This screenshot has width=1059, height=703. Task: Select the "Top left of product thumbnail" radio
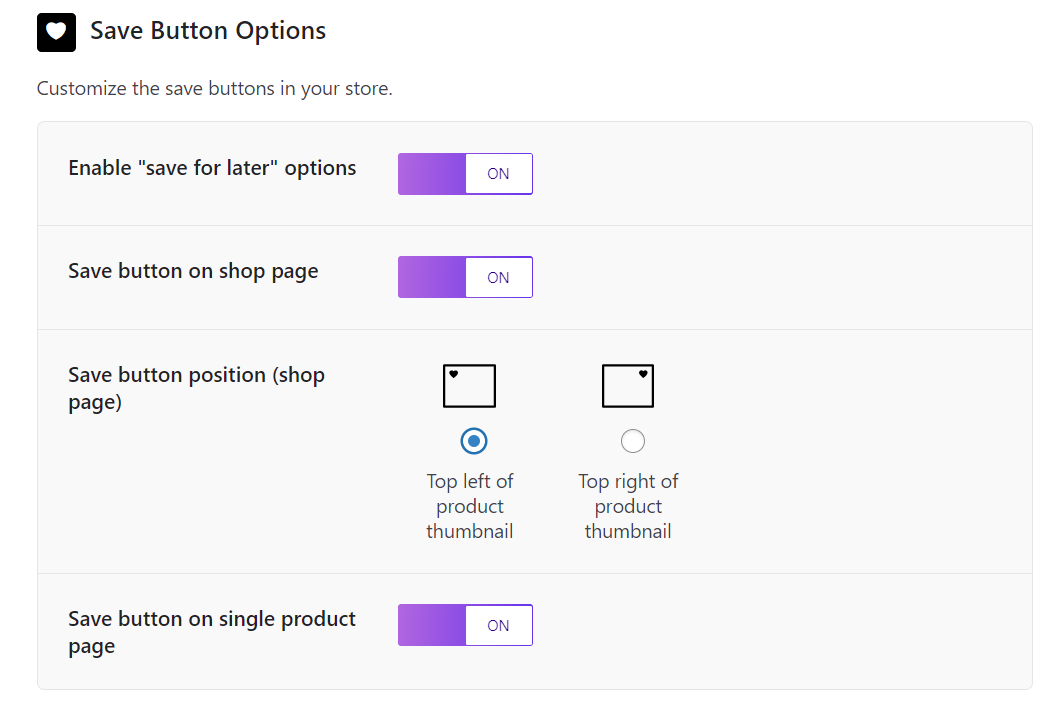pyautogui.click(x=473, y=440)
